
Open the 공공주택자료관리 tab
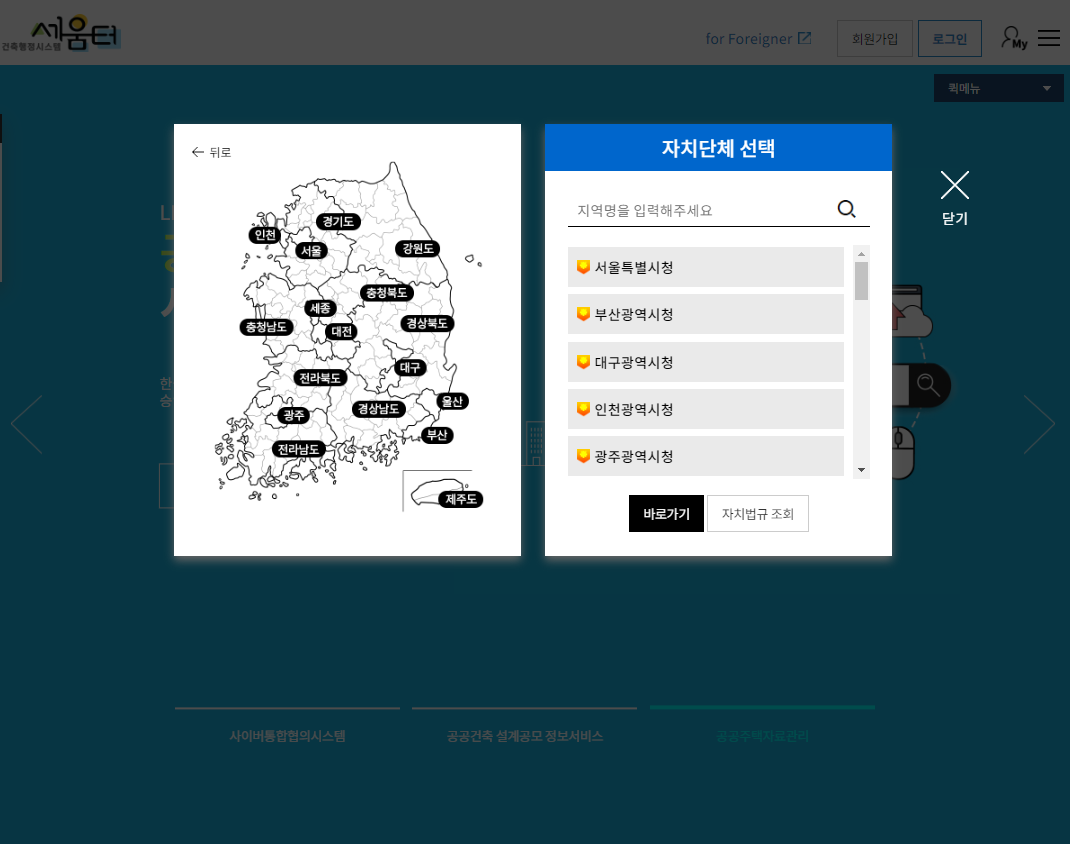[762, 736]
